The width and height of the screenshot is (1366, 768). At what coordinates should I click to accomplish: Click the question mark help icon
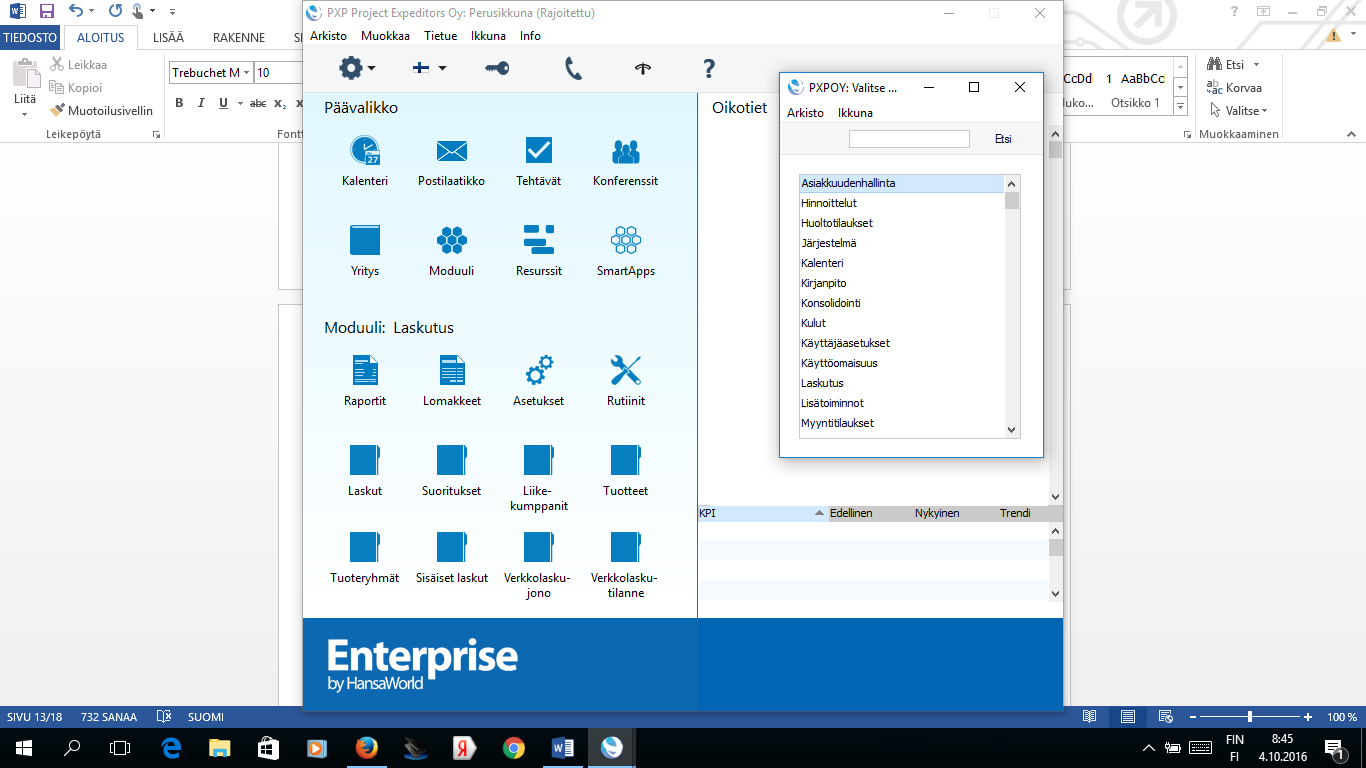pos(709,68)
